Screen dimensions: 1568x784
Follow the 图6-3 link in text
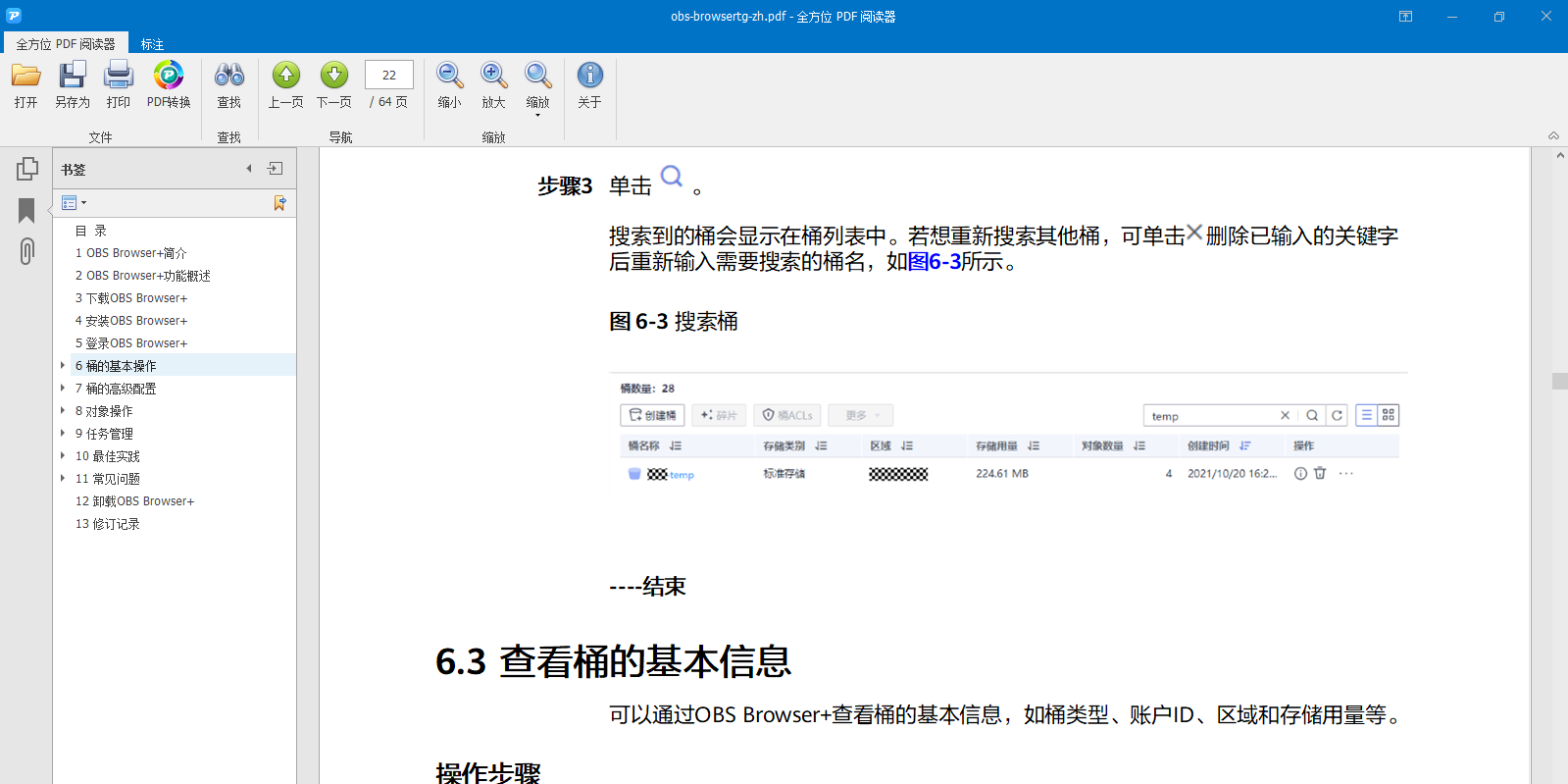click(x=935, y=262)
